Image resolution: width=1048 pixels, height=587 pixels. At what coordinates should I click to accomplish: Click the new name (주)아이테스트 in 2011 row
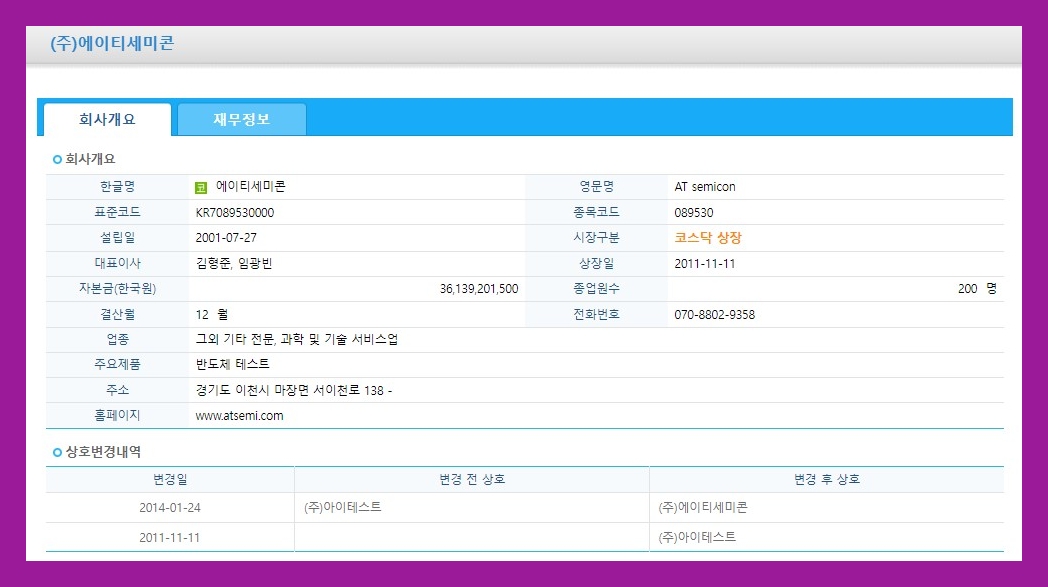697,537
